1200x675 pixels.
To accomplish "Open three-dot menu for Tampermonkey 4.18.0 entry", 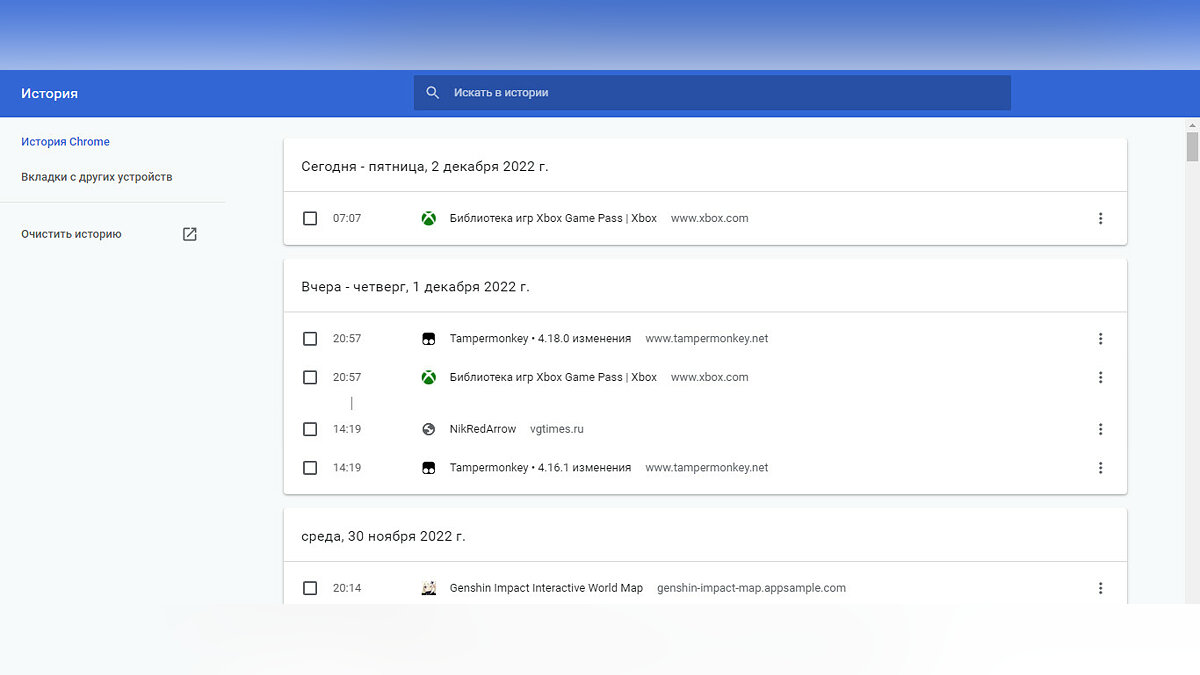I will 1100,339.
